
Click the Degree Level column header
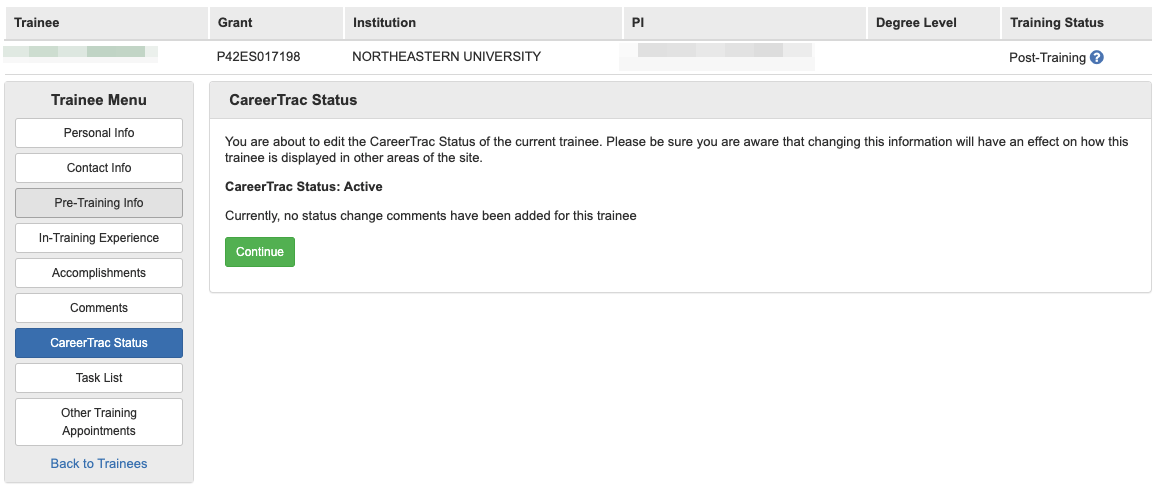(x=916, y=22)
